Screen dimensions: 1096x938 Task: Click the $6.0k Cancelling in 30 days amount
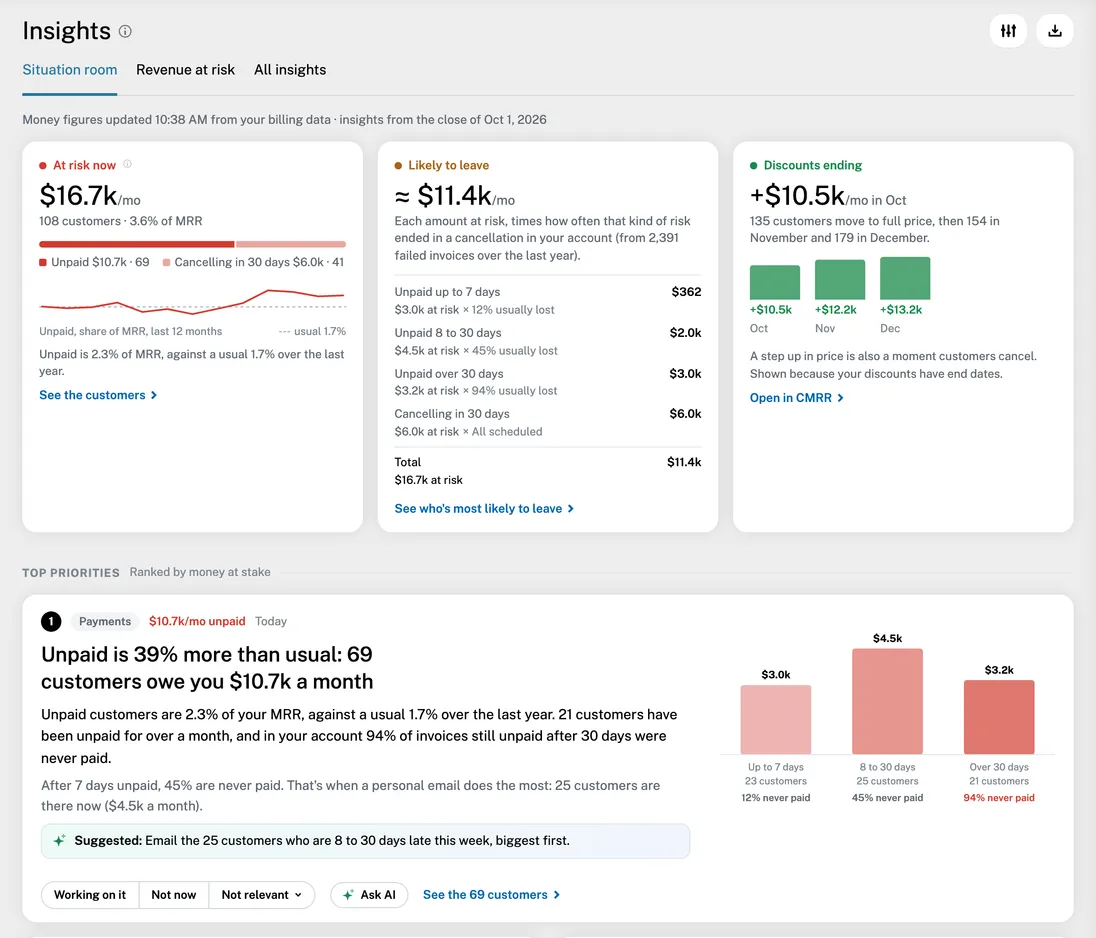685,414
